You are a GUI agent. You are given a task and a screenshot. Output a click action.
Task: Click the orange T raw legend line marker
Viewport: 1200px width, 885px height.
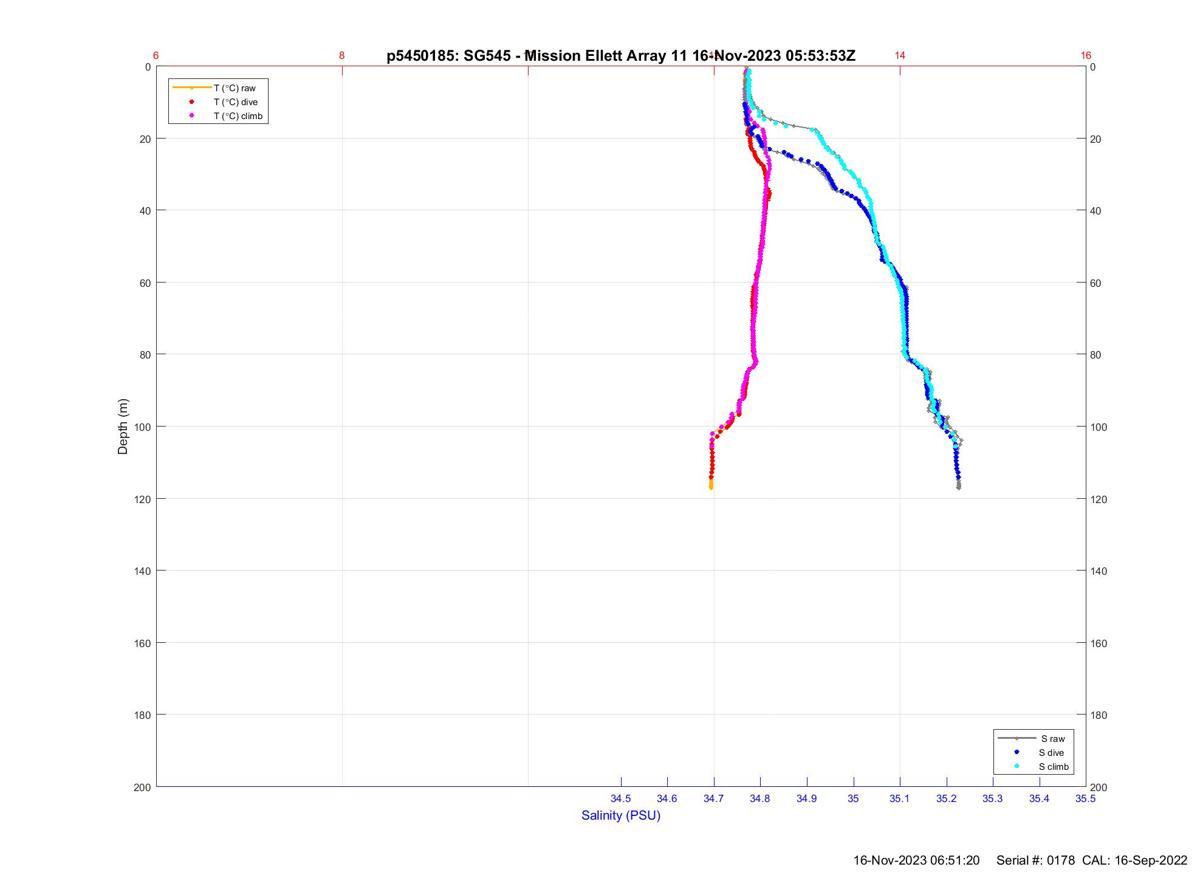tap(191, 88)
